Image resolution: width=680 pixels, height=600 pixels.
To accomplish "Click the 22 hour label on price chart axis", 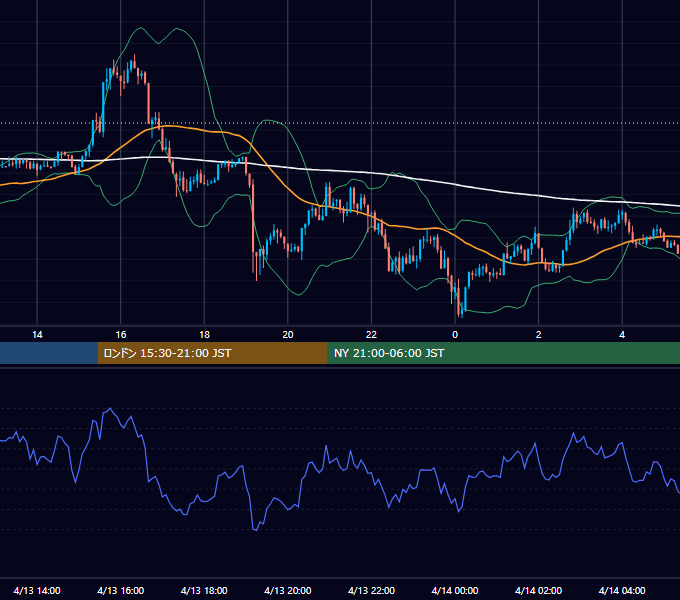I will coord(371,335).
